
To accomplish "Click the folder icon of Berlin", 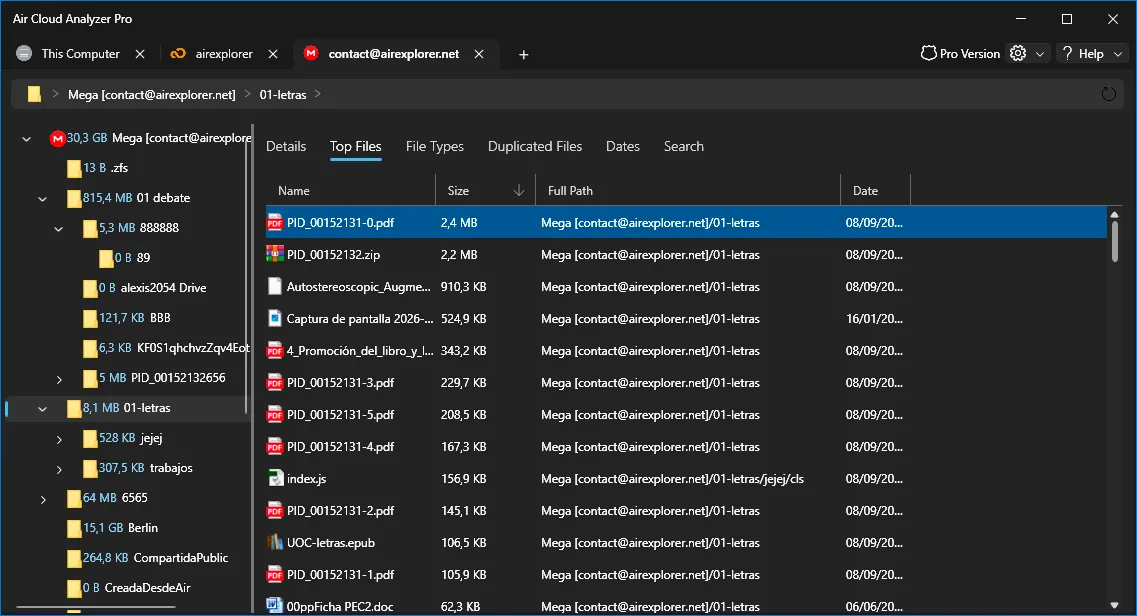I will coord(73,528).
